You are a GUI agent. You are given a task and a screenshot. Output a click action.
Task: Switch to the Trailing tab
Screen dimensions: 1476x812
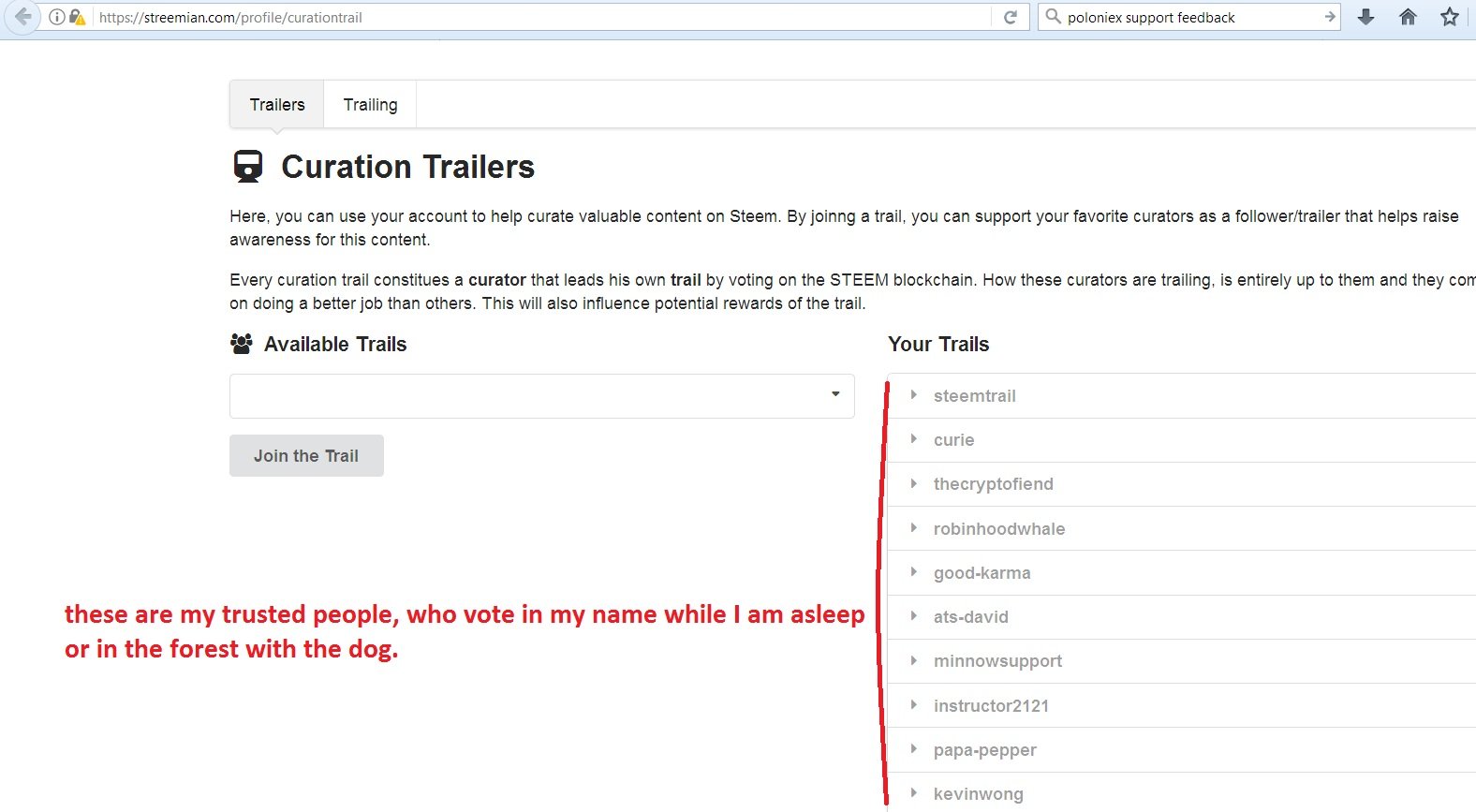coord(370,105)
